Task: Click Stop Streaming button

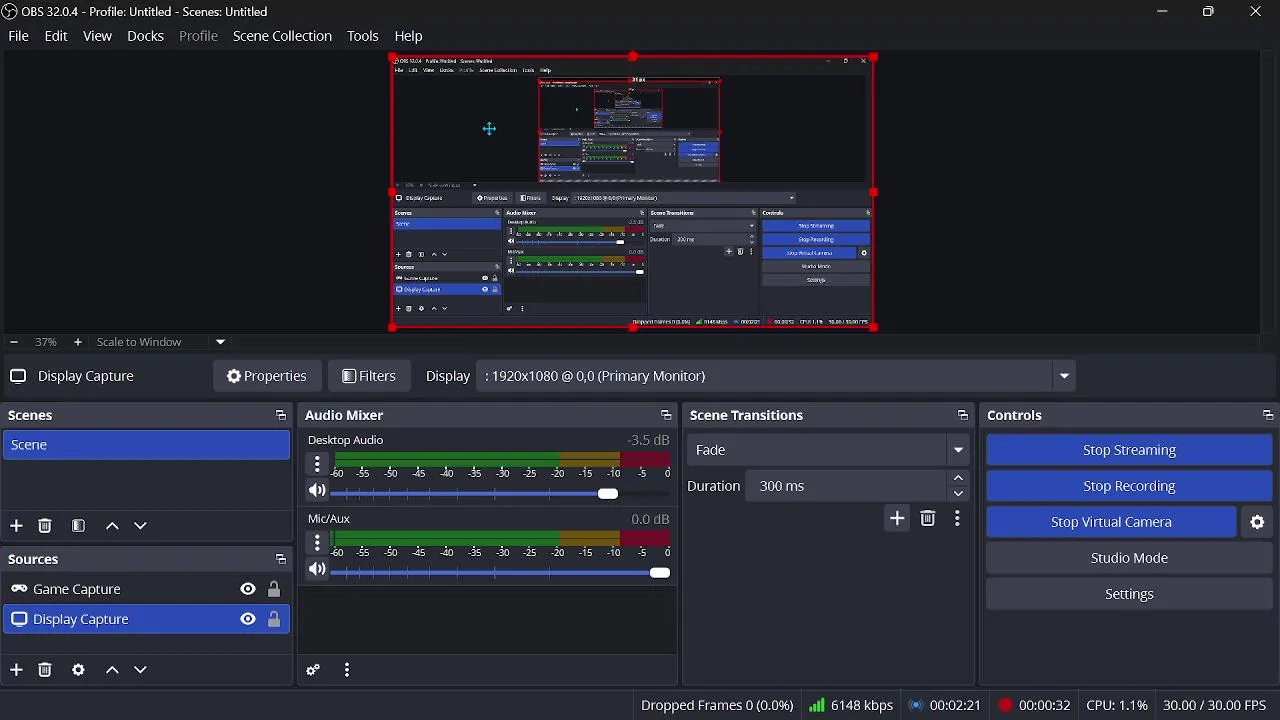Action: [x=1129, y=450]
